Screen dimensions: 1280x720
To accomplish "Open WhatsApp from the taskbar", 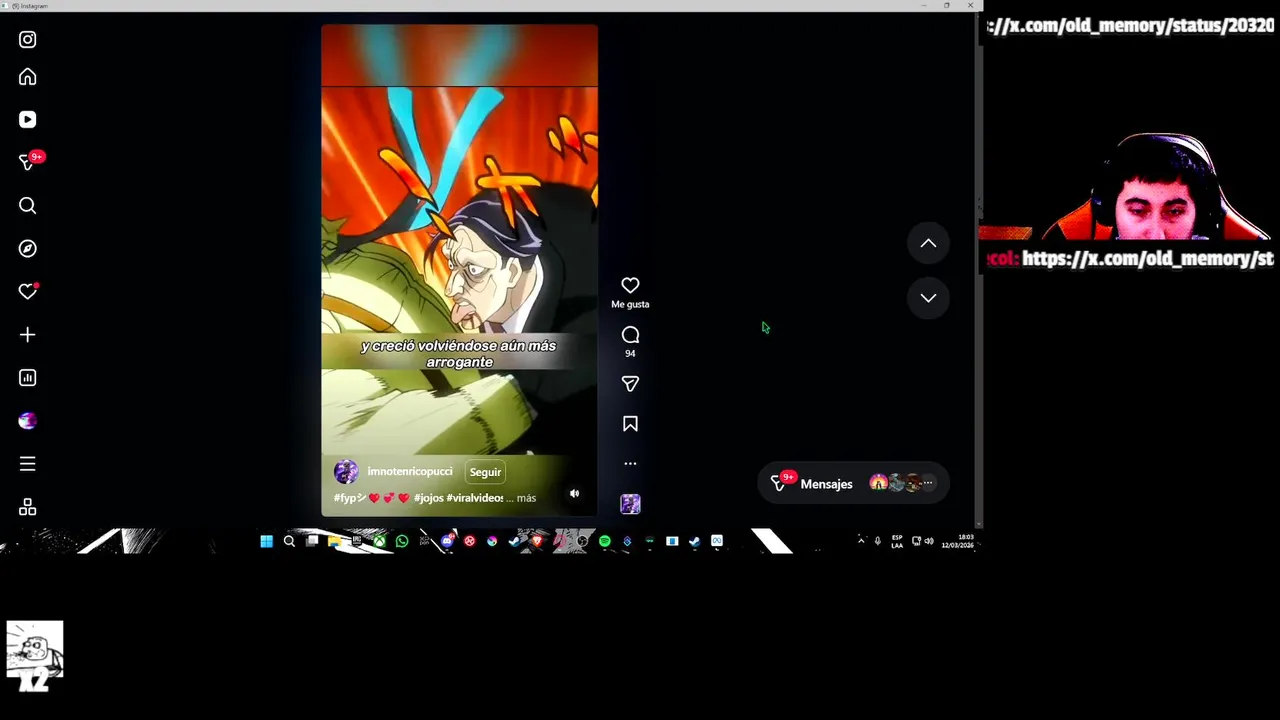I will pyautogui.click(x=402, y=541).
